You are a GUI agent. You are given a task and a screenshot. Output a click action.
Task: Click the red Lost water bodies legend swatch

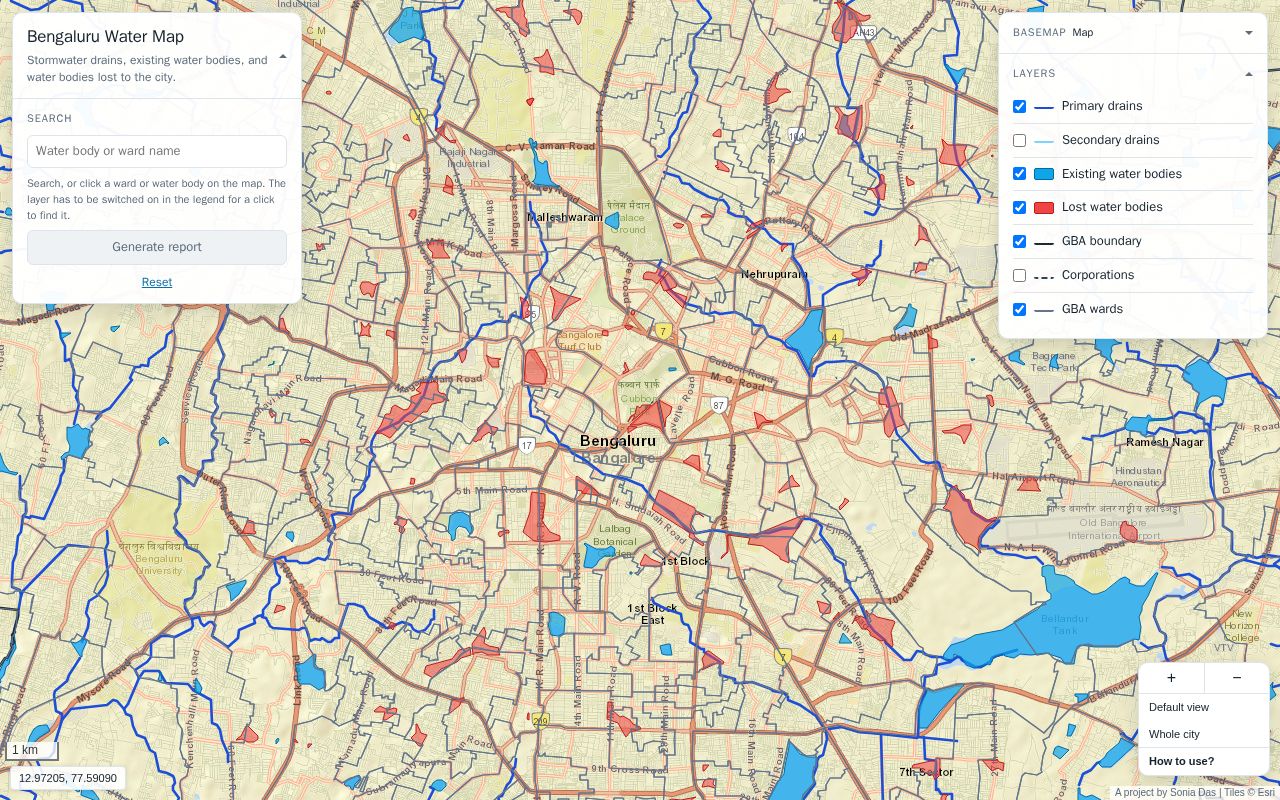point(1044,208)
